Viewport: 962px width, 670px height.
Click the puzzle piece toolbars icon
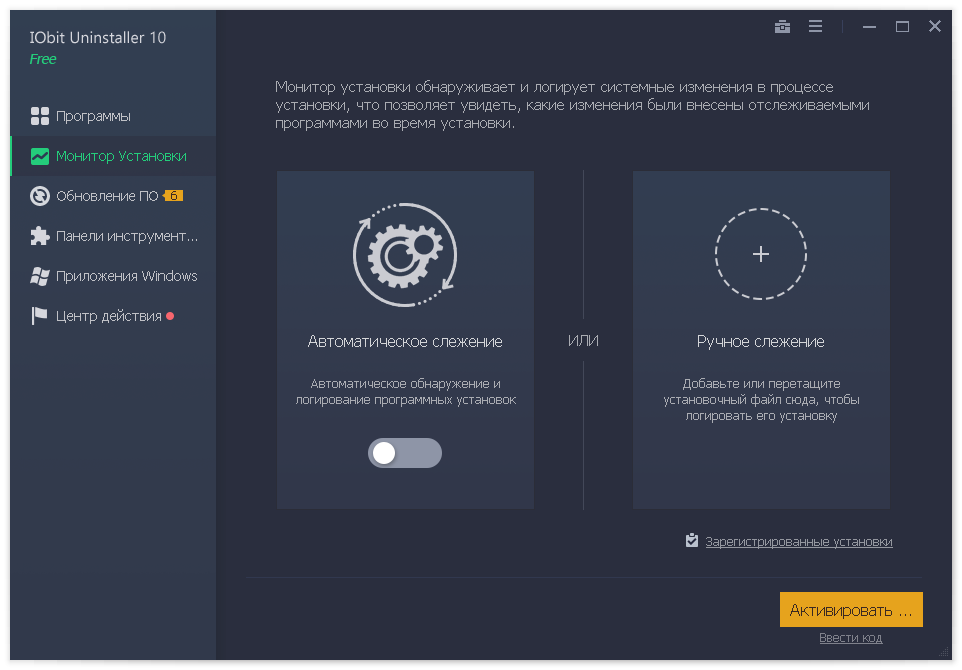[x=40, y=236]
